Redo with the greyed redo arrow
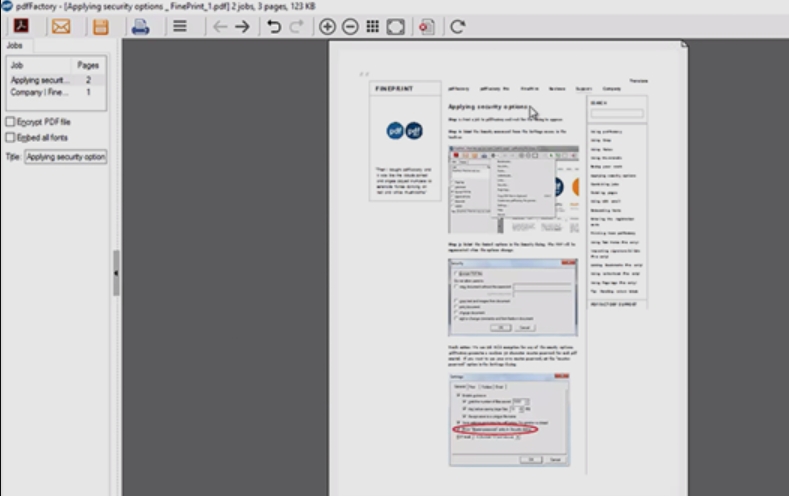Screen dimensions: 789x496 [x=297, y=27]
